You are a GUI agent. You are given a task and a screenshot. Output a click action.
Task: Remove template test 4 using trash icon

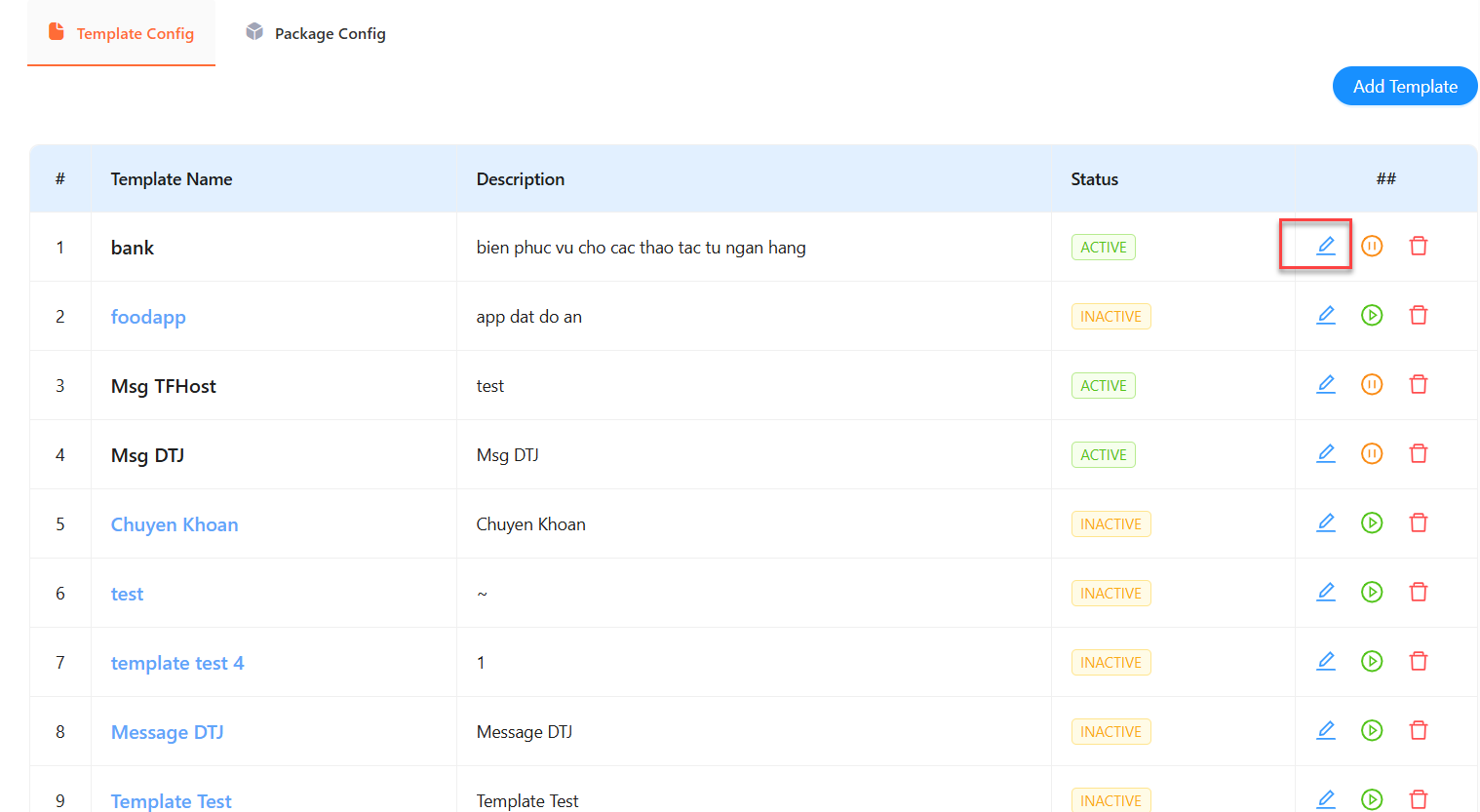(x=1419, y=661)
